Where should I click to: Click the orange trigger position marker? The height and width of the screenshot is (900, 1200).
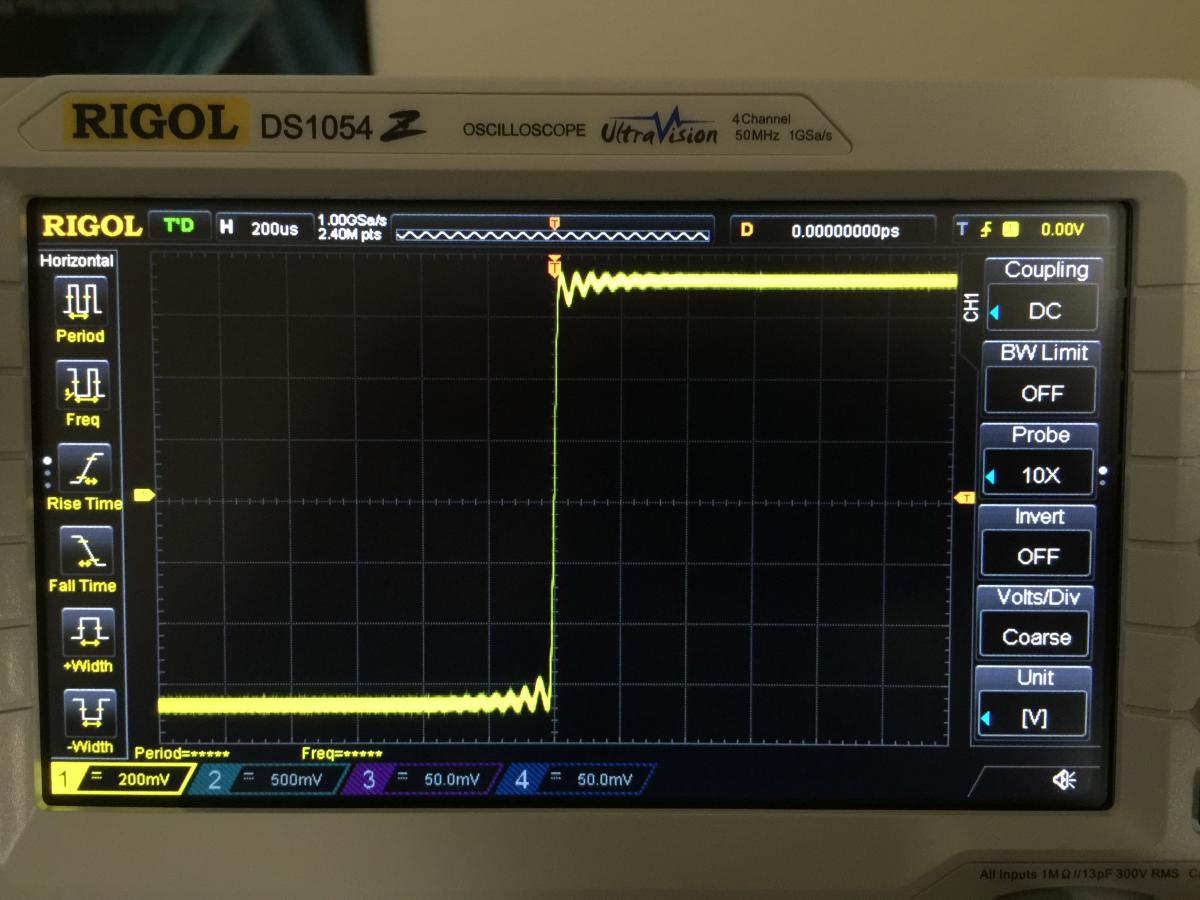coord(553,266)
